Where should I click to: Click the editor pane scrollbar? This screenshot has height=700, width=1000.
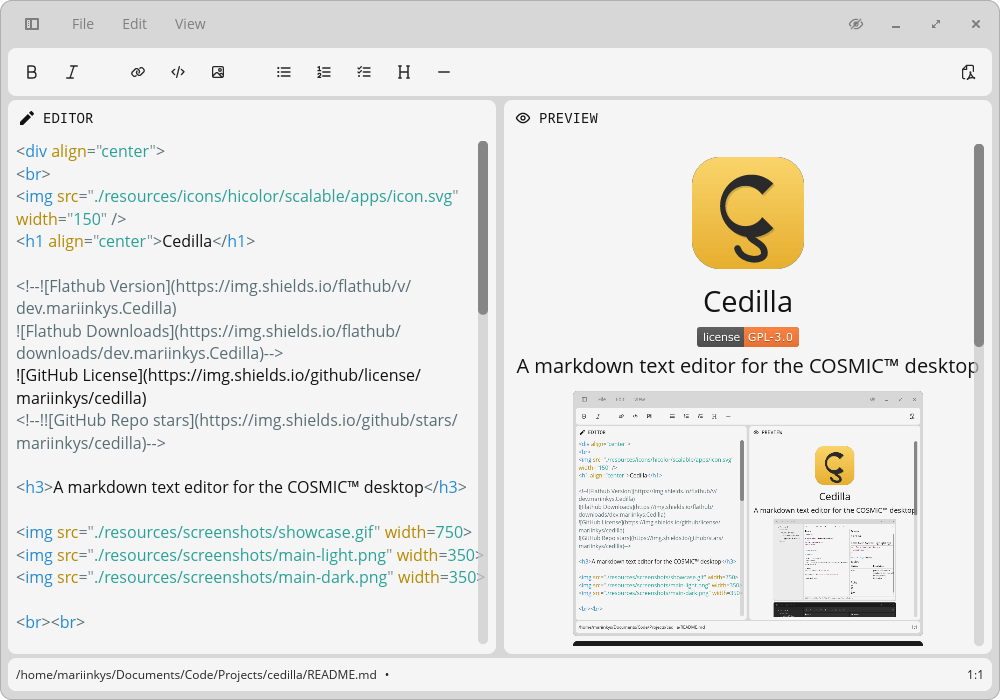point(483,228)
